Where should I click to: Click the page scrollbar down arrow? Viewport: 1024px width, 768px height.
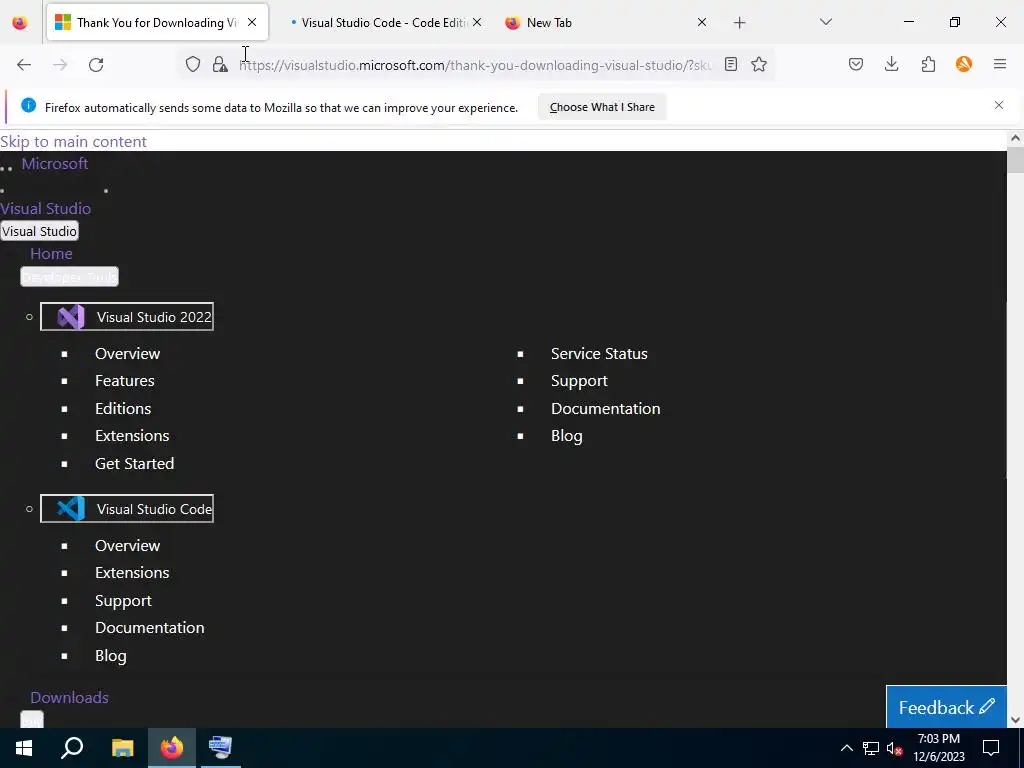[1015, 720]
